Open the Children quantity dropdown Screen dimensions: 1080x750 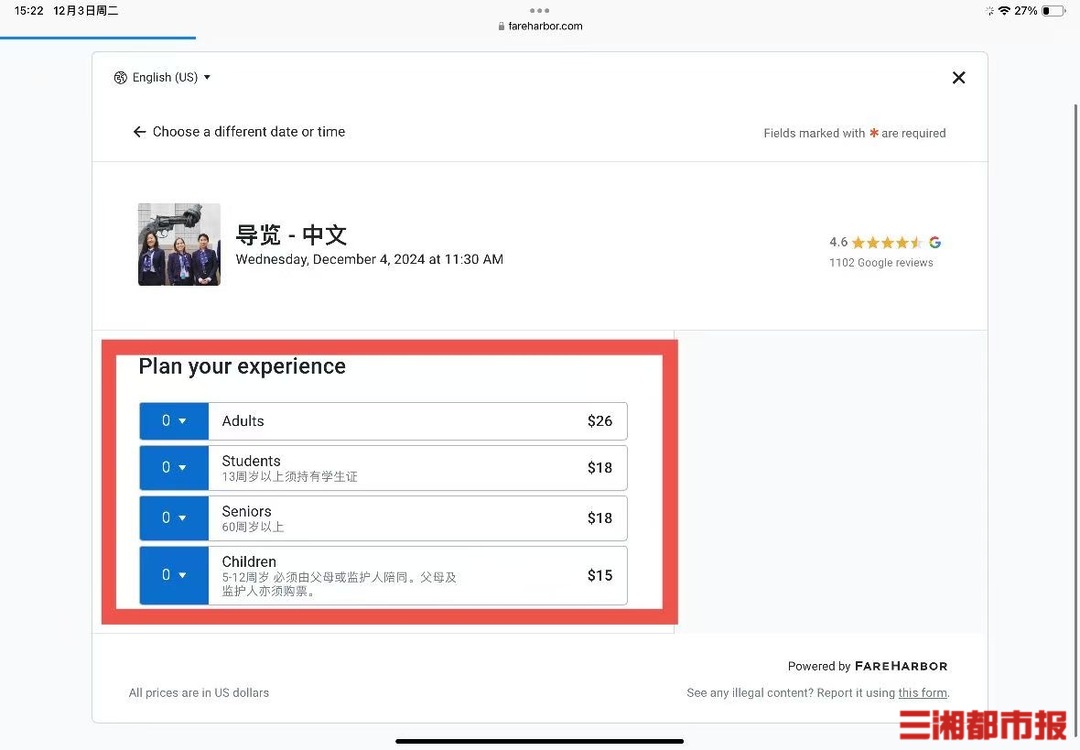pos(174,575)
